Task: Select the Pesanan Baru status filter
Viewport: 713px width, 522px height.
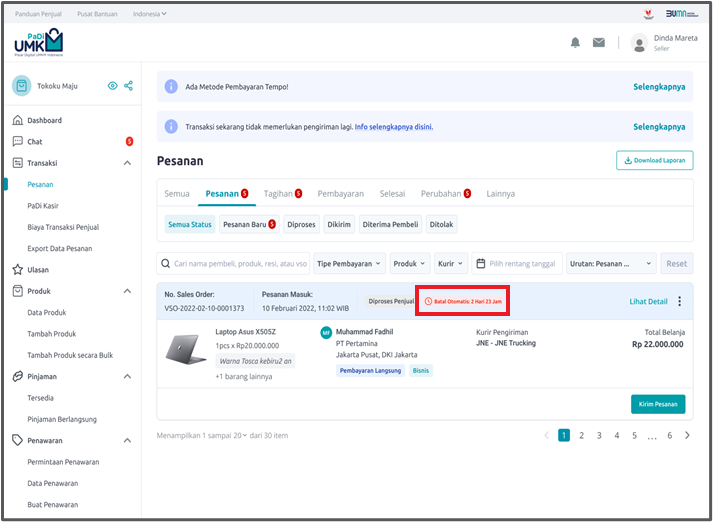Action: pyautogui.click(x=247, y=225)
